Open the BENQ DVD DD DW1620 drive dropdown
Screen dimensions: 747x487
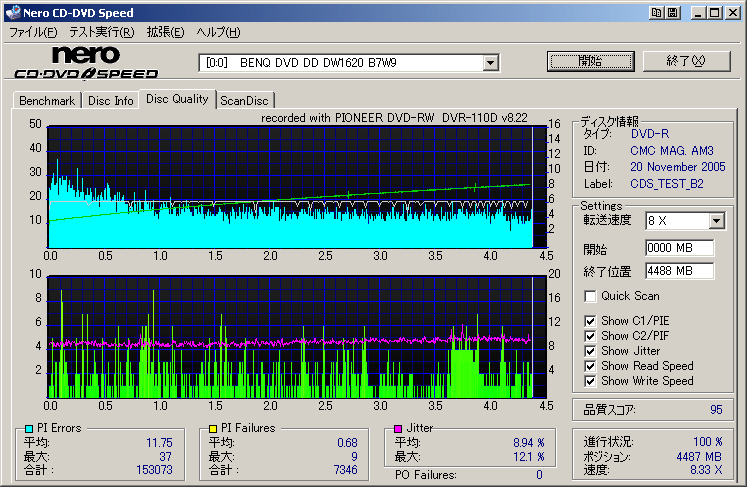(x=490, y=63)
